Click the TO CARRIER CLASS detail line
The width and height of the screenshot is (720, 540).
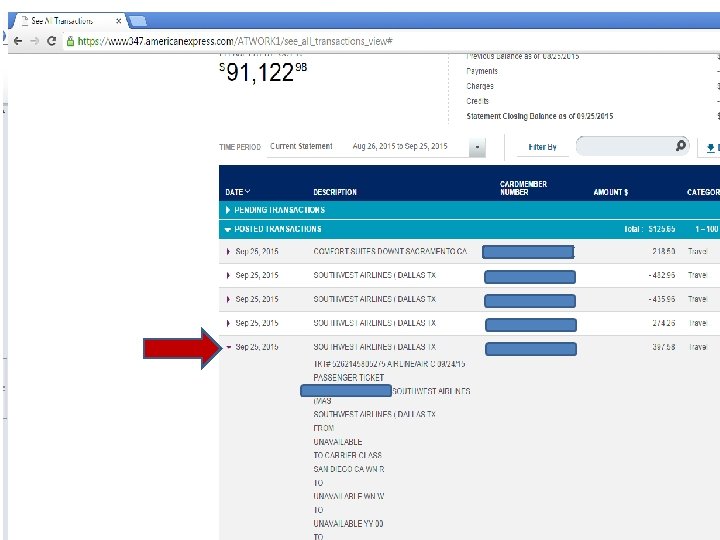point(348,455)
